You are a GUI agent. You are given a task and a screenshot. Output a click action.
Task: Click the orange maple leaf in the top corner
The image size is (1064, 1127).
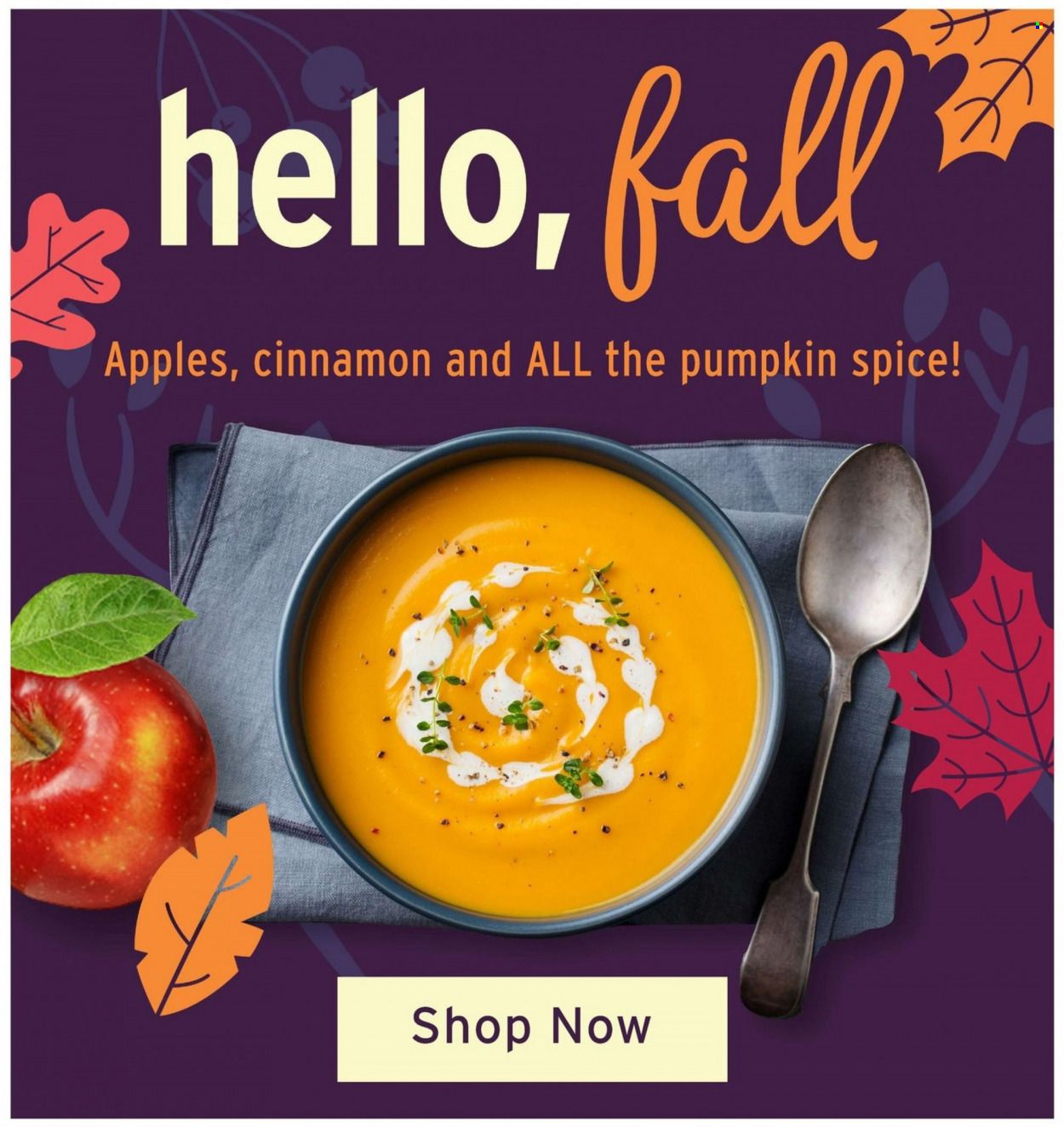pyautogui.click(x=979, y=82)
